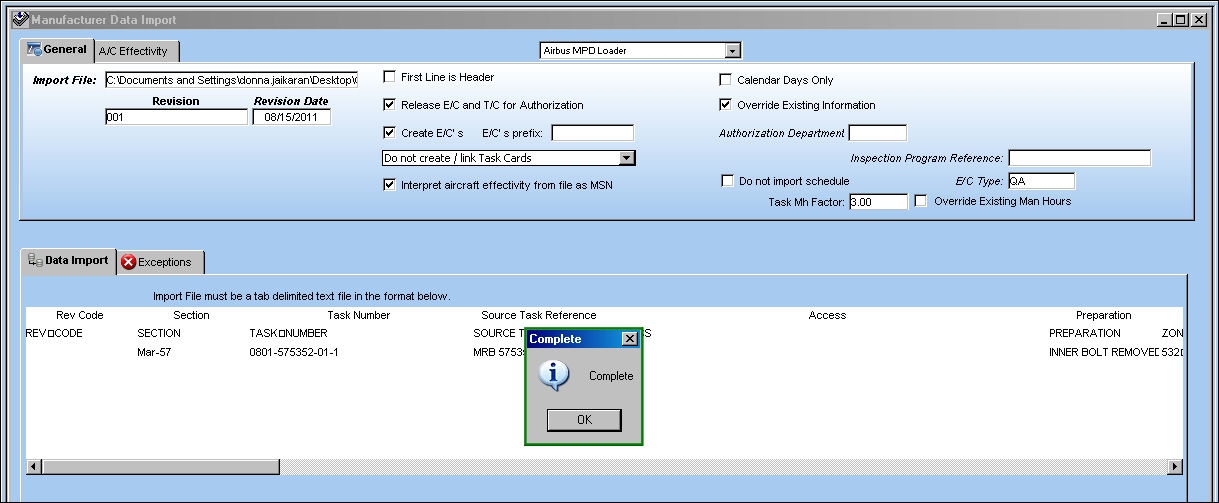The height and width of the screenshot is (503, 1219).
Task: Click the horizontal scrollbar right arrow
Action: pyautogui.click(x=1174, y=467)
